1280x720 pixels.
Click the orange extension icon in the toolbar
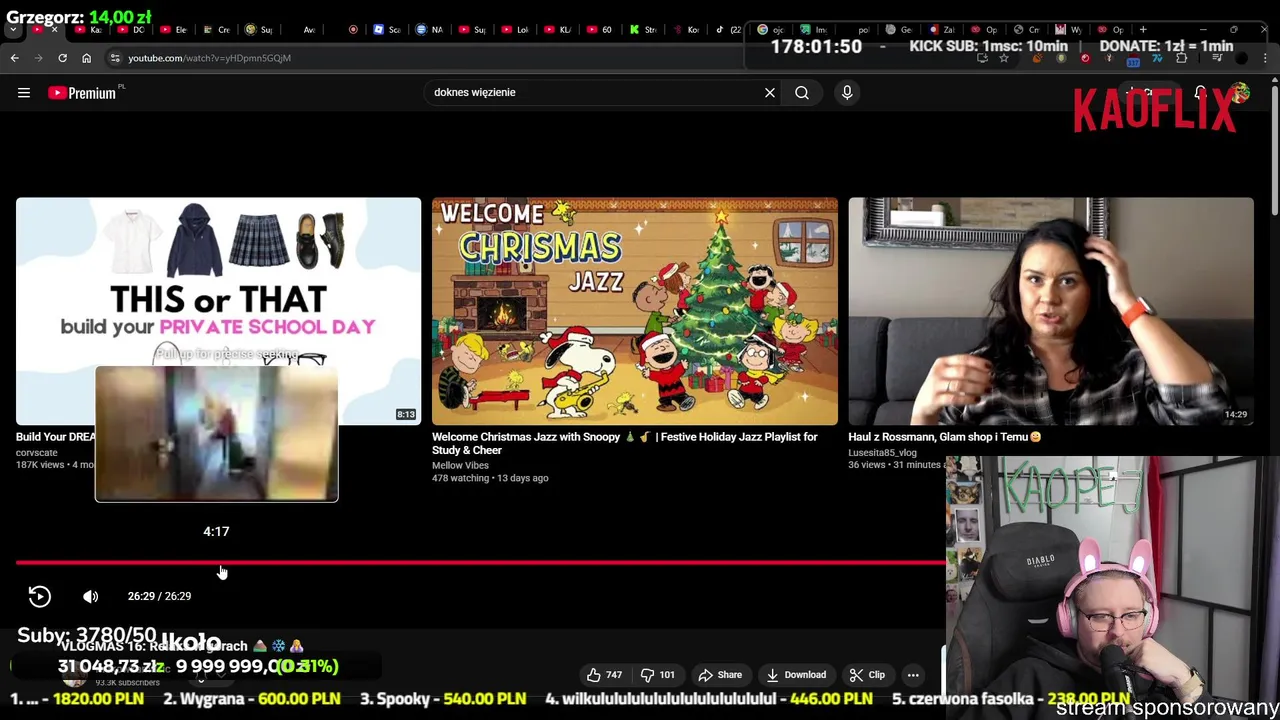click(1037, 58)
